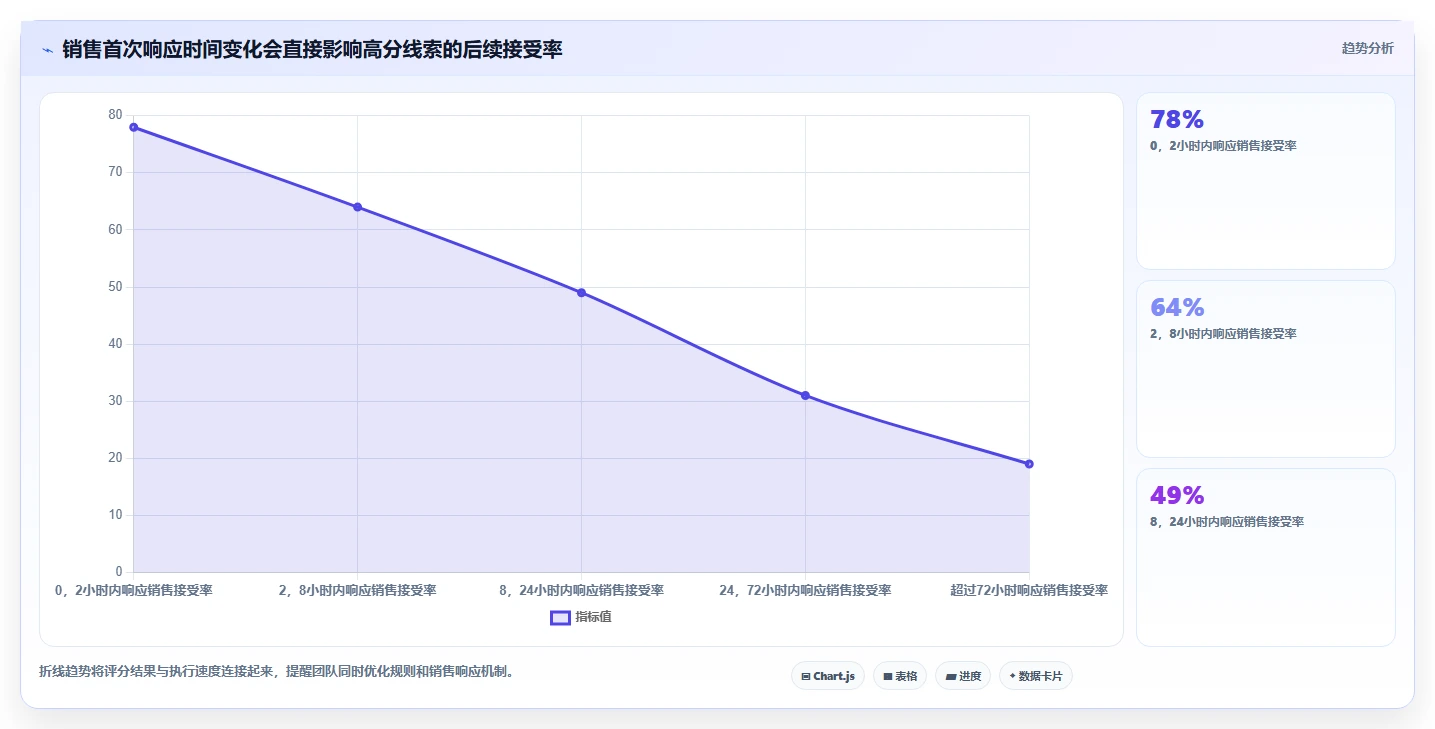The width and height of the screenshot is (1435, 729).
Task: Select the 表格 tag button
Action: [x=900, y=676]
